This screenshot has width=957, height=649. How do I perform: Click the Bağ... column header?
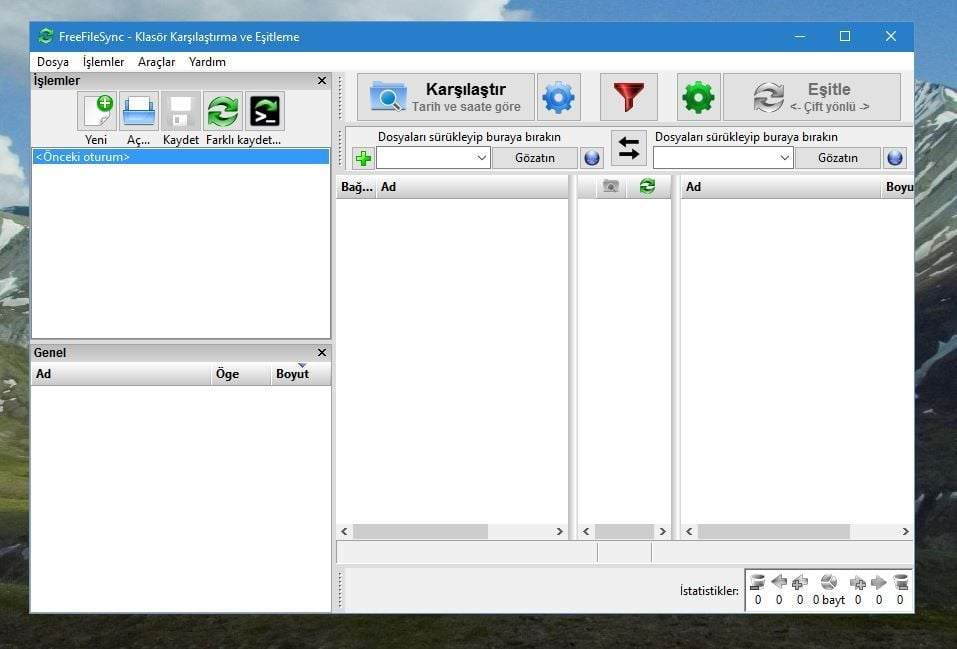pos(356,187)
